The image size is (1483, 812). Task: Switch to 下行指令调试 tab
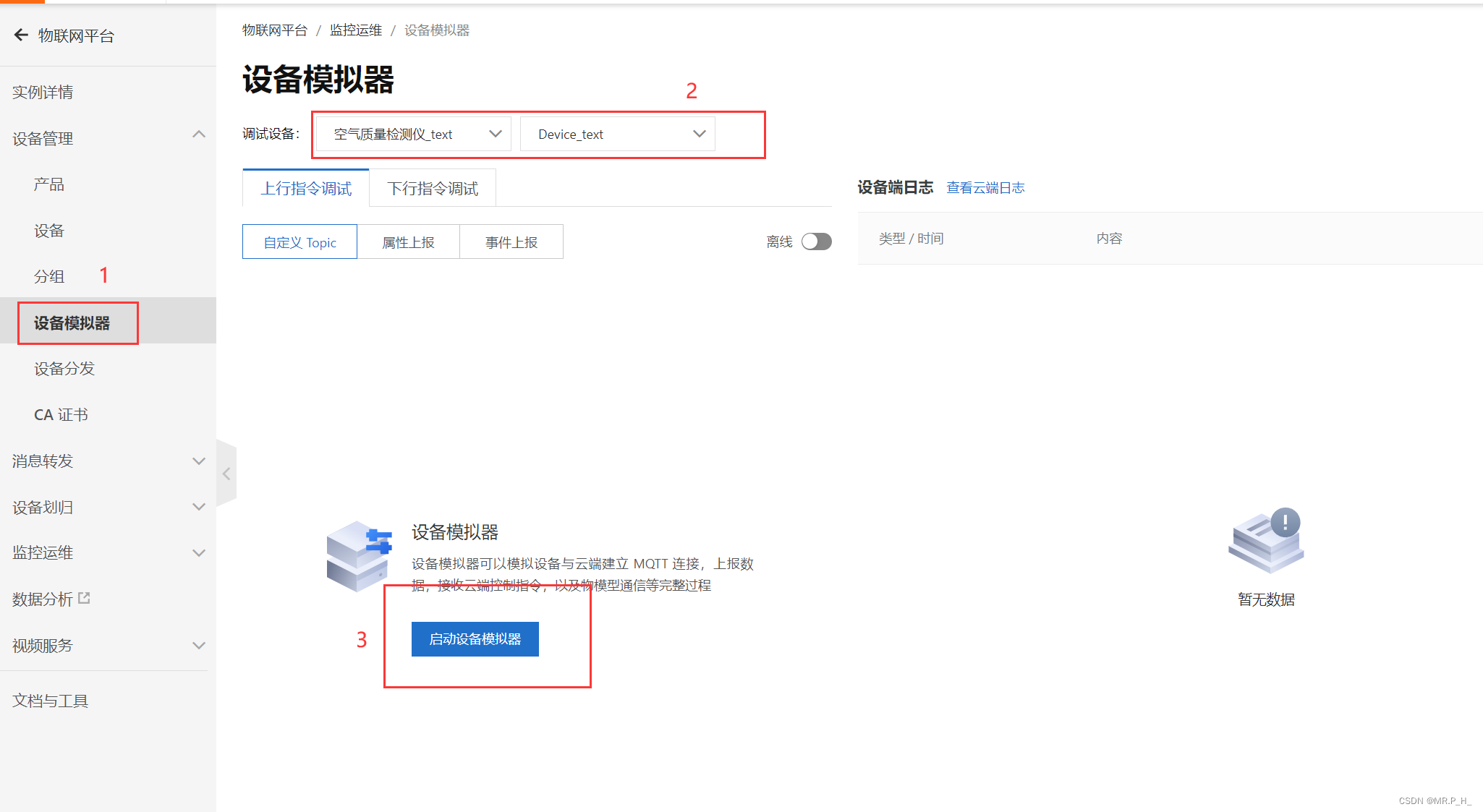pyautogui.click(x=433, y=189)
